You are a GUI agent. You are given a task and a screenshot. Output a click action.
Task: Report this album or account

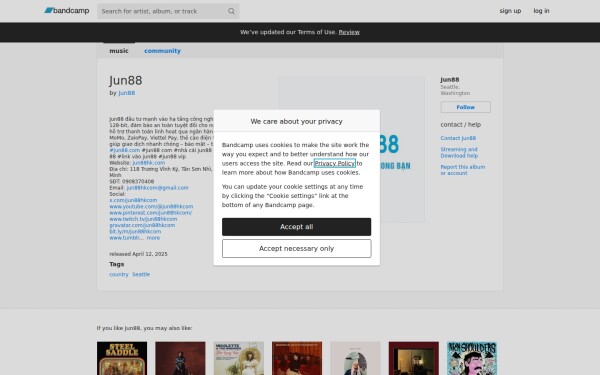click(463, 170)
